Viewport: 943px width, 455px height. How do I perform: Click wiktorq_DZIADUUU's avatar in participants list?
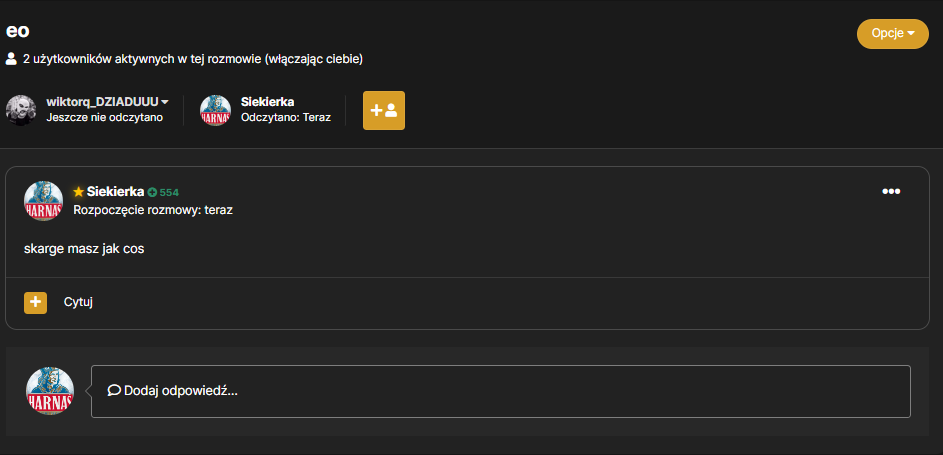pos(21,110)
